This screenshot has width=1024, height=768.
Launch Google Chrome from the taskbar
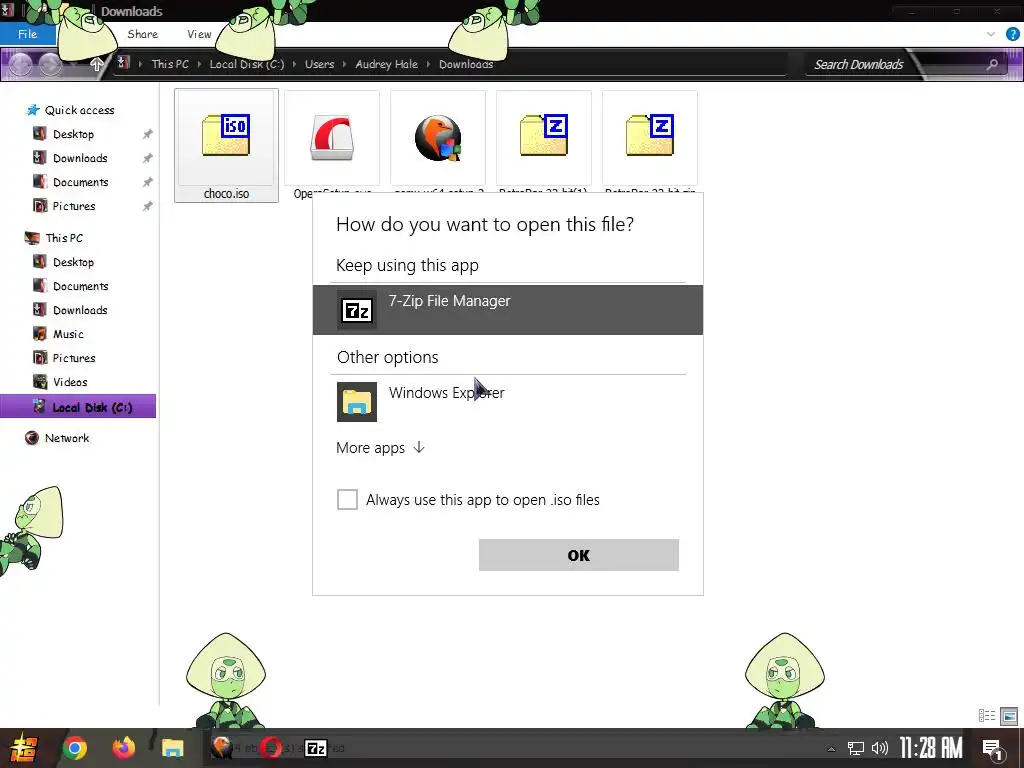[74, 748]
